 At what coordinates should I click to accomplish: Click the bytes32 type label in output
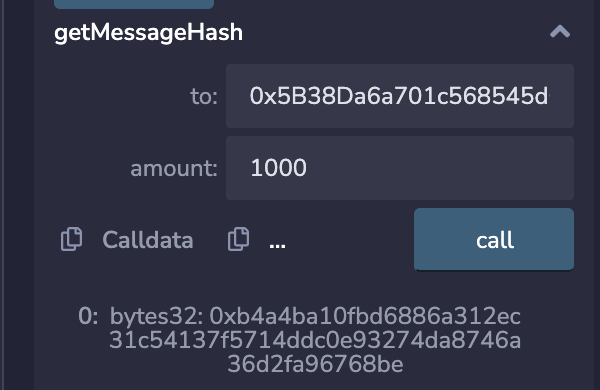(x=156, y=317)
